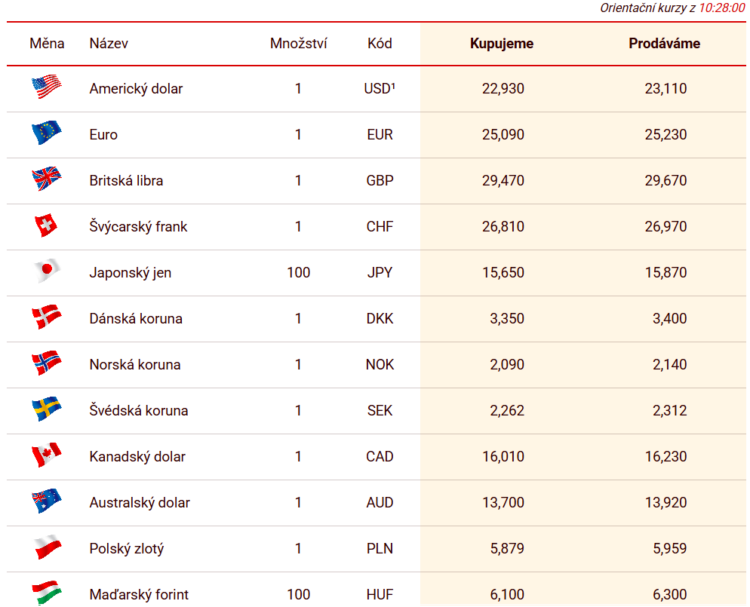Click the Množství column header
Viewport: 750px width, 607px height.
(298, 44)
